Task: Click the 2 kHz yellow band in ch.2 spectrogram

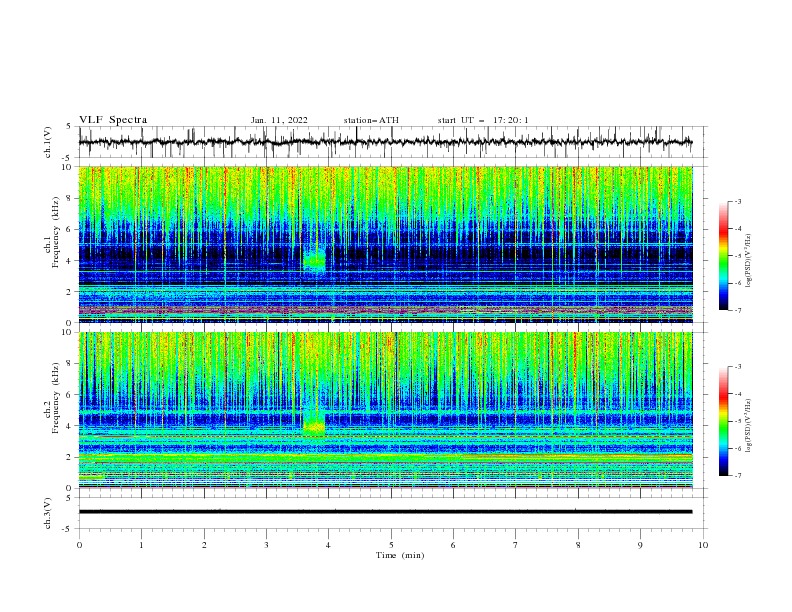Action: pos(385,458)
